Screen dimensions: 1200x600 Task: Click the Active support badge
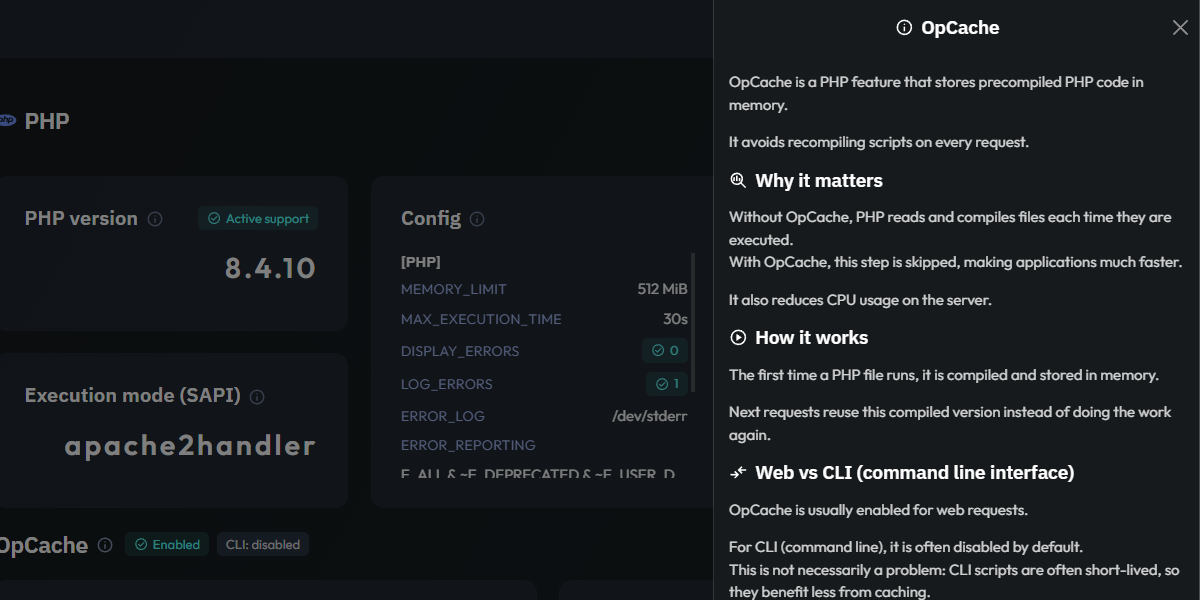pos(258,219)
